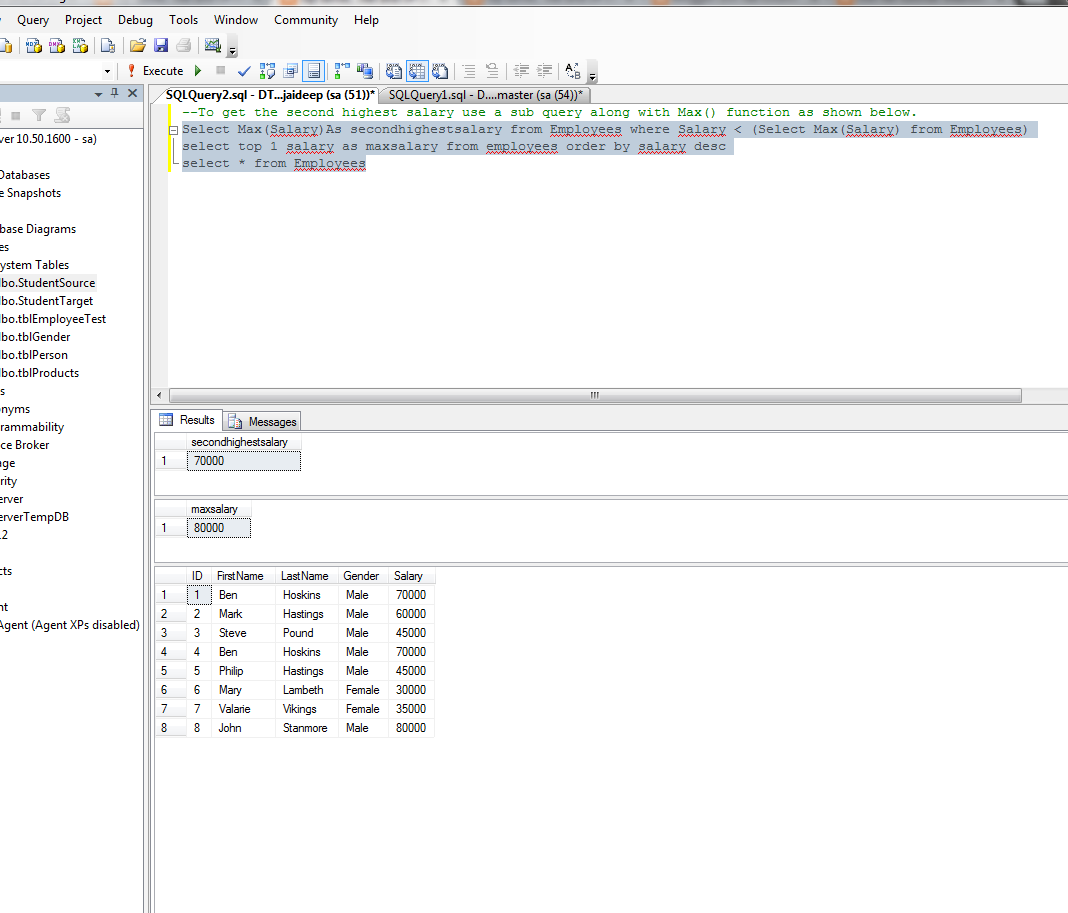
Task: Open the Tools menu
Action: tap(183, 20)
